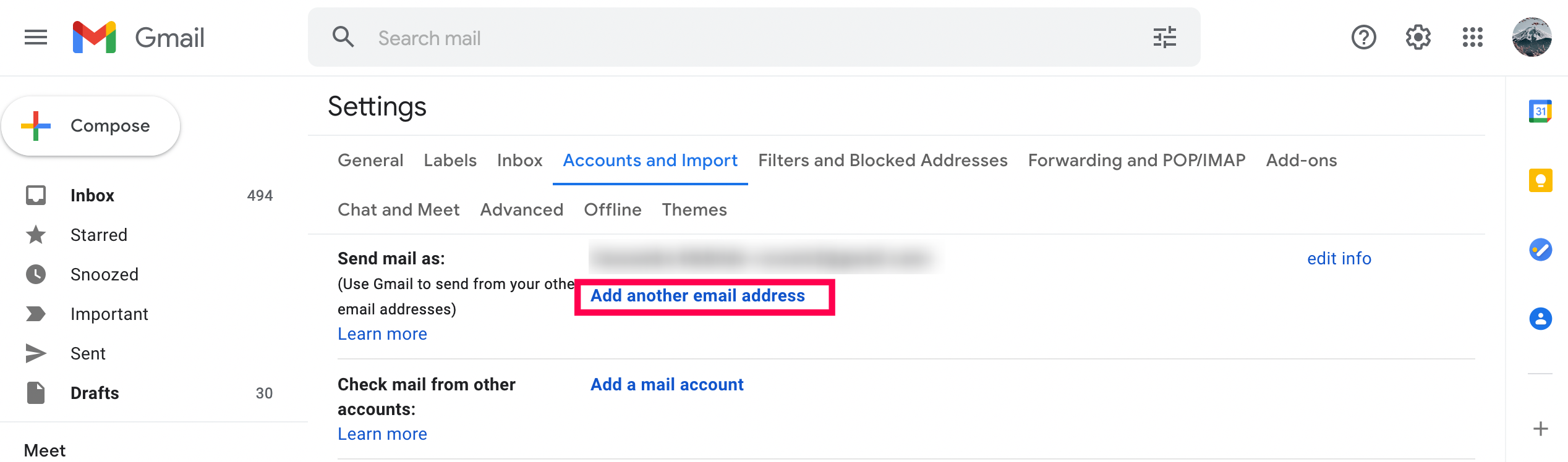Click the edit info link
The width and height of the screenshot is (1568, 462).
click(x=1339, y=259)
